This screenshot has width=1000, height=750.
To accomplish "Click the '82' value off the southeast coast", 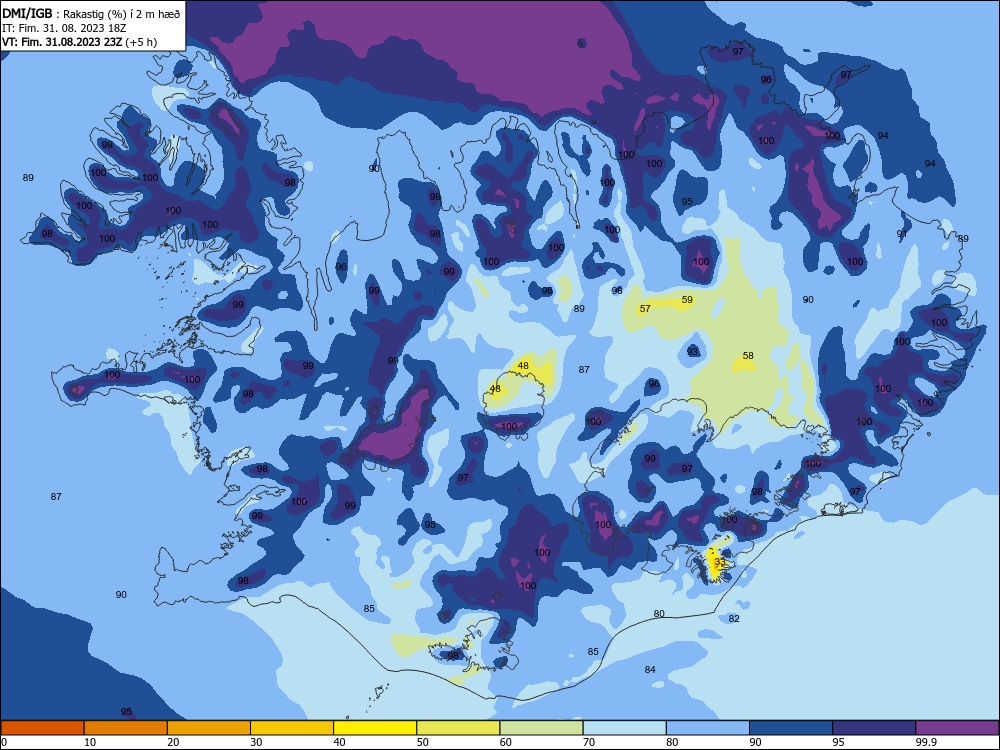I will tap(734, 619).
